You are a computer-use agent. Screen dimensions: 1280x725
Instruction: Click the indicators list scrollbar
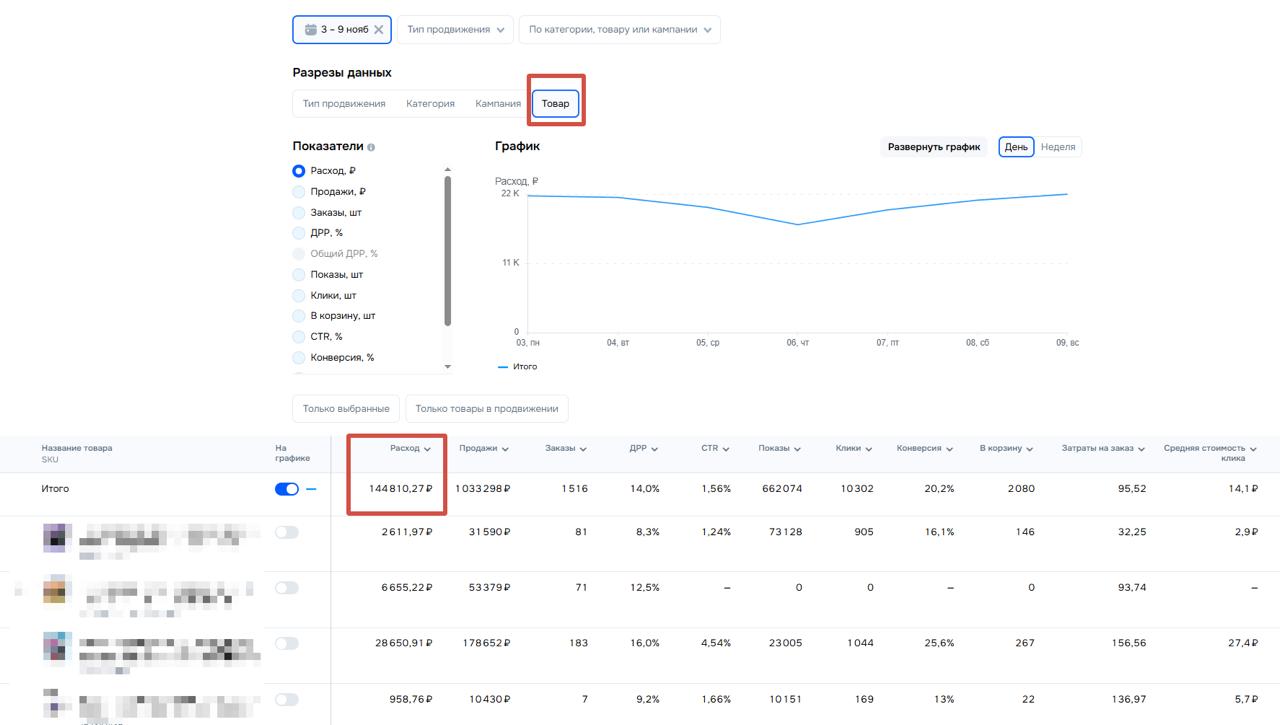[447, 250]
